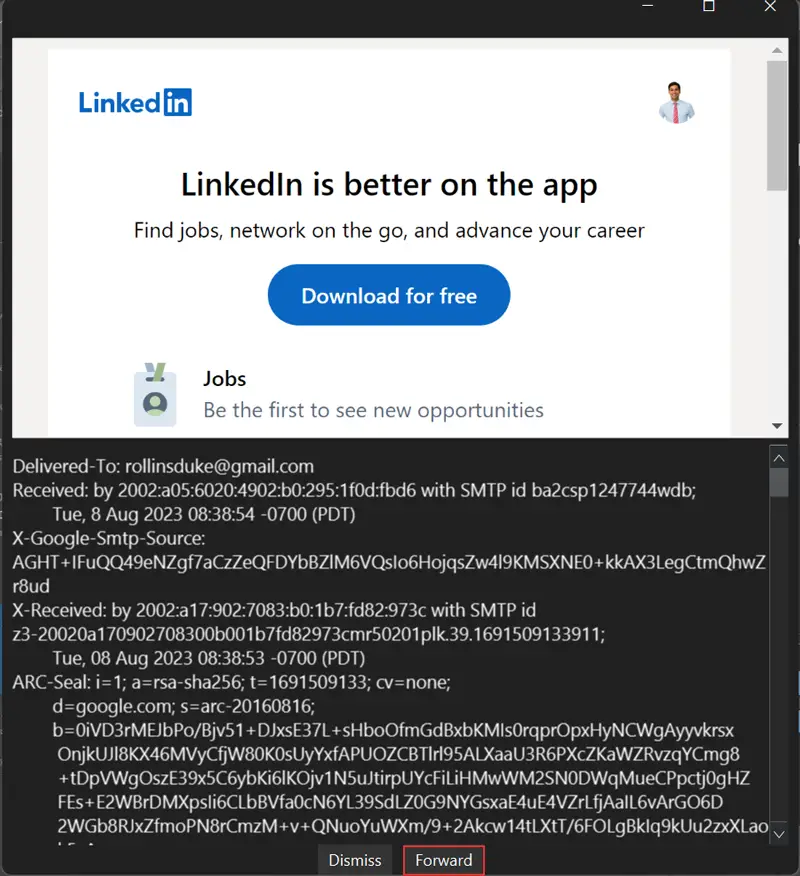
Task: Click the profile photo avatar
Action: [x=676, y=102]
